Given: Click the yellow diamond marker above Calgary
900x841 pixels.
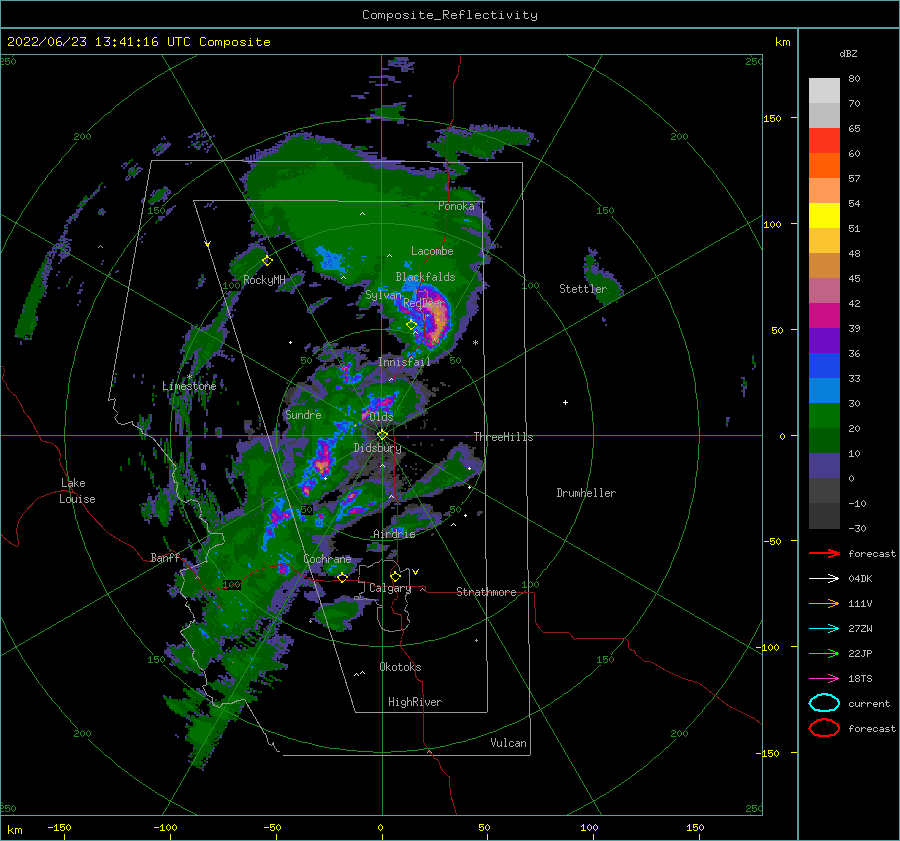Looking at the screenshot, I should coord(395,576).
